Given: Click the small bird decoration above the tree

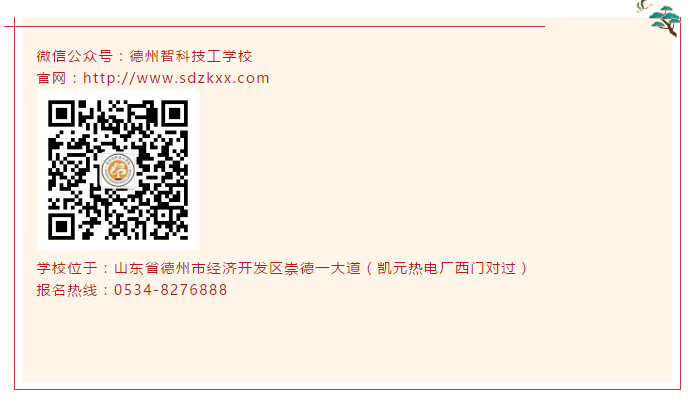Looking at the screenshot, I should [x=644, y=6].
